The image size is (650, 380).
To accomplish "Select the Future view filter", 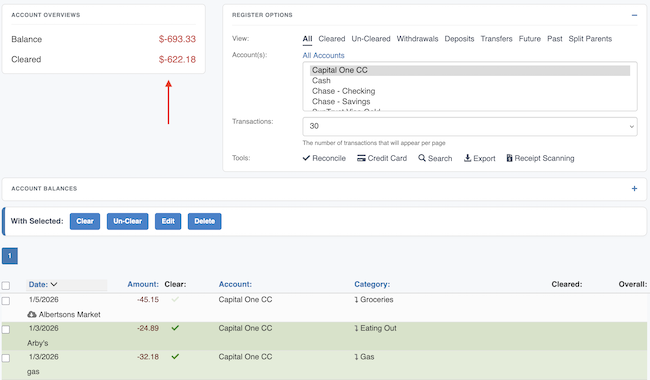I will point(530,39).
